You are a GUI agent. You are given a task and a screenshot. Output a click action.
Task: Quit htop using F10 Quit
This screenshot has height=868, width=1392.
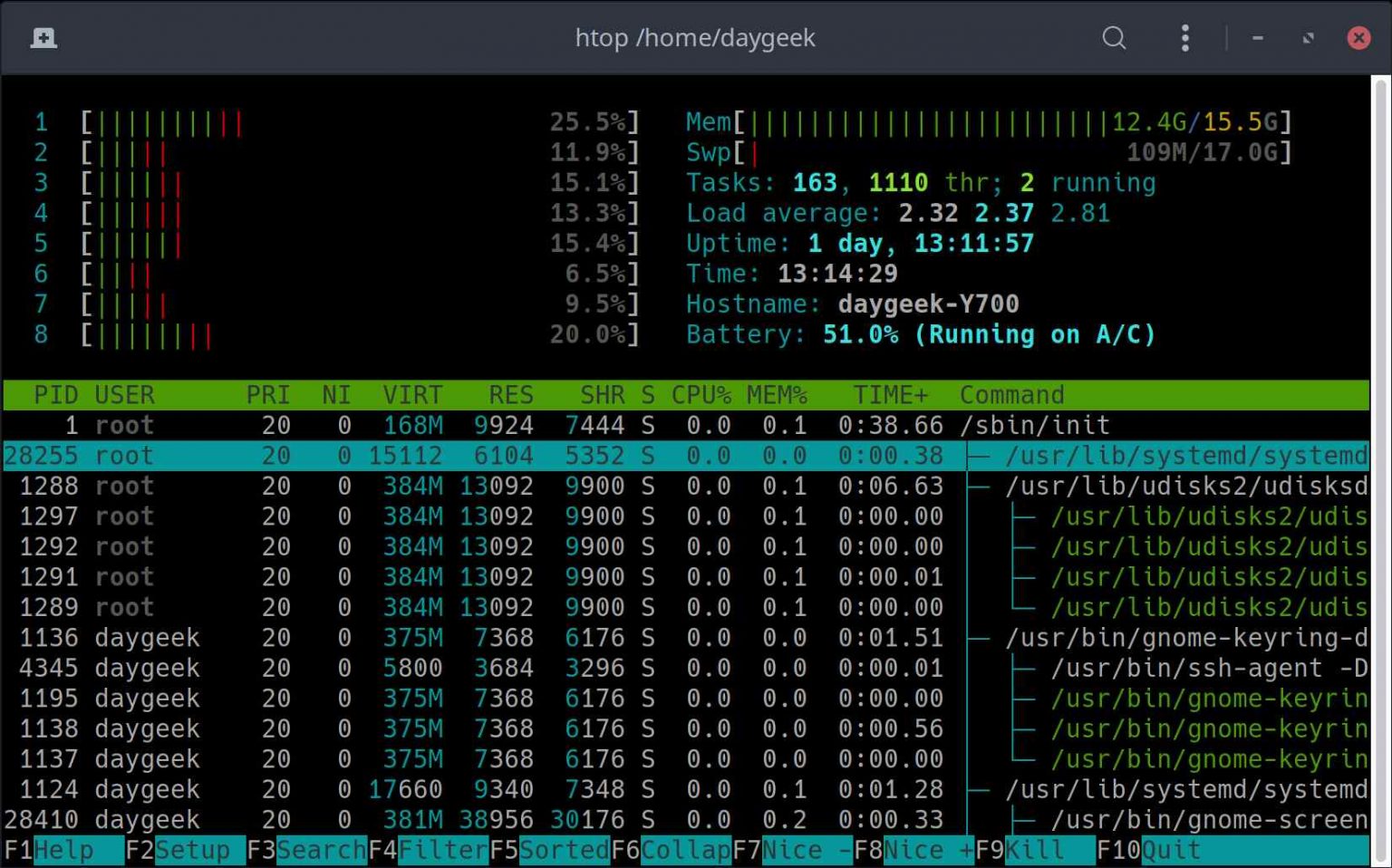(1171, 850)
